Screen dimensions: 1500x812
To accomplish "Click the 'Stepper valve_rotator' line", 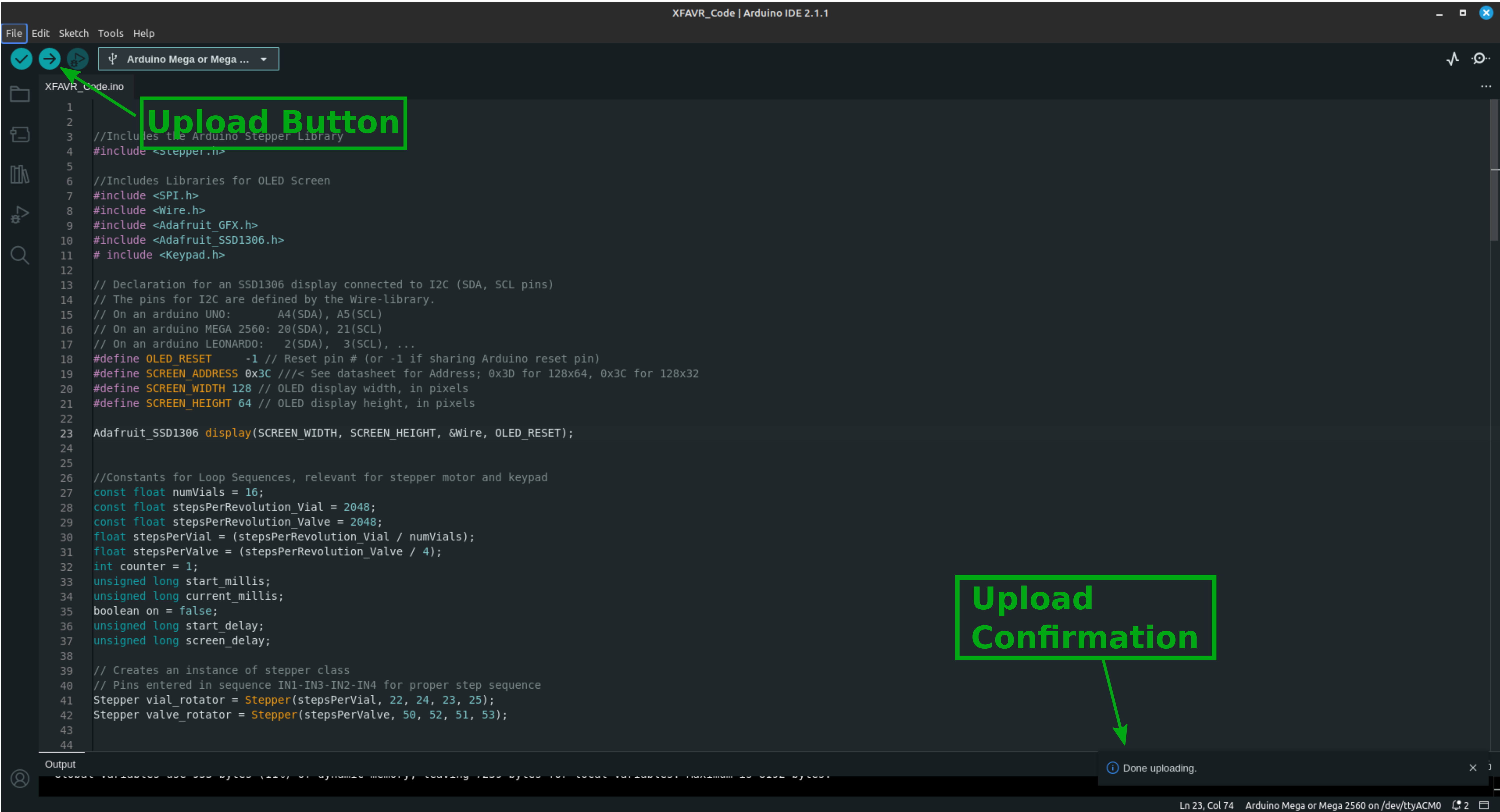I will (300, 715).
